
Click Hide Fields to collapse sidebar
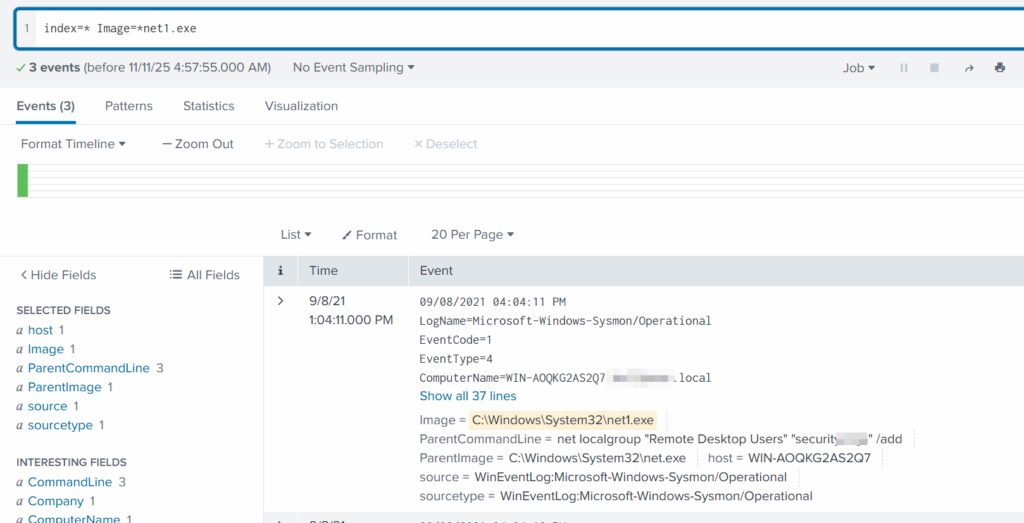click(x=58, y=275)
